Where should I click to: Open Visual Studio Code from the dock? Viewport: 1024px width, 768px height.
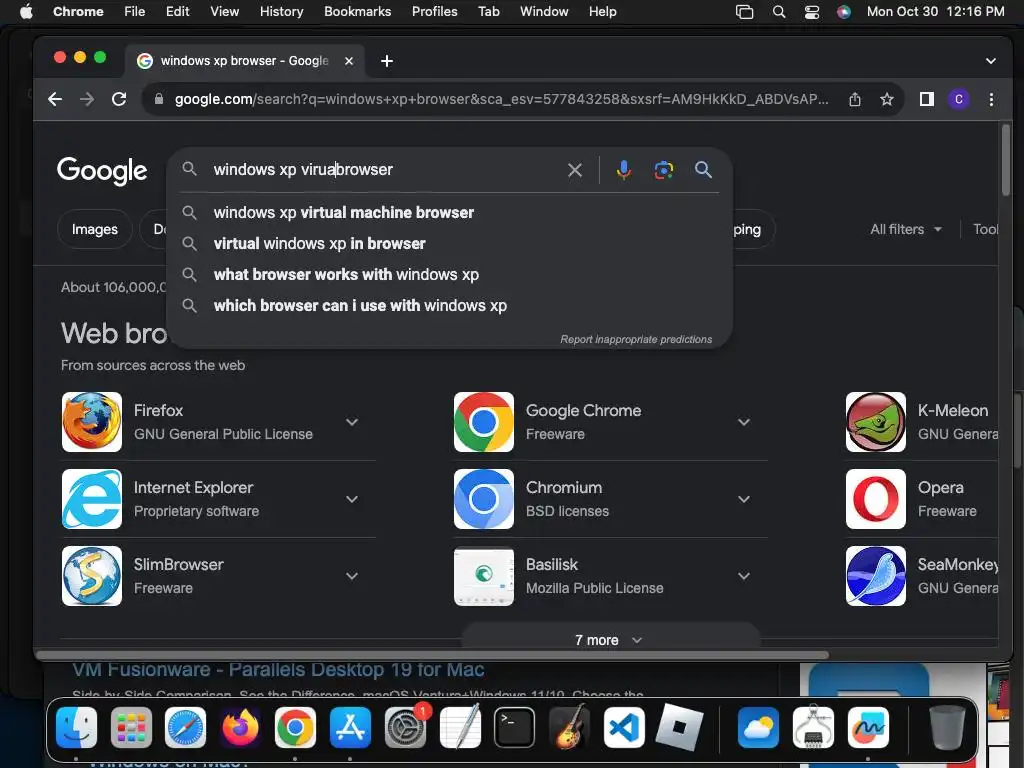click(624, 727)
